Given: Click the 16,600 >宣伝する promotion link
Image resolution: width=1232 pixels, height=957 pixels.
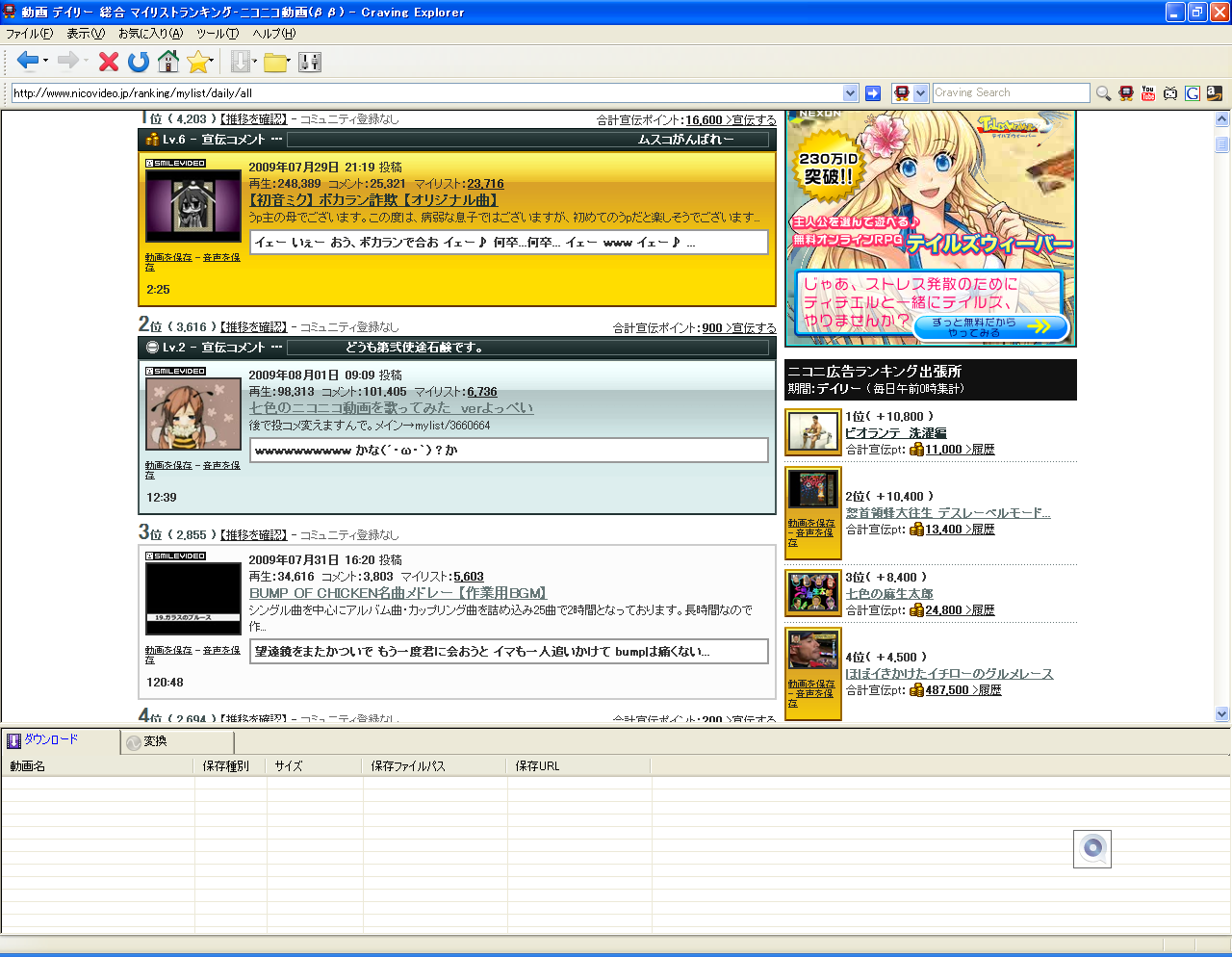Looking at the screenshot, I should [731, 120].
